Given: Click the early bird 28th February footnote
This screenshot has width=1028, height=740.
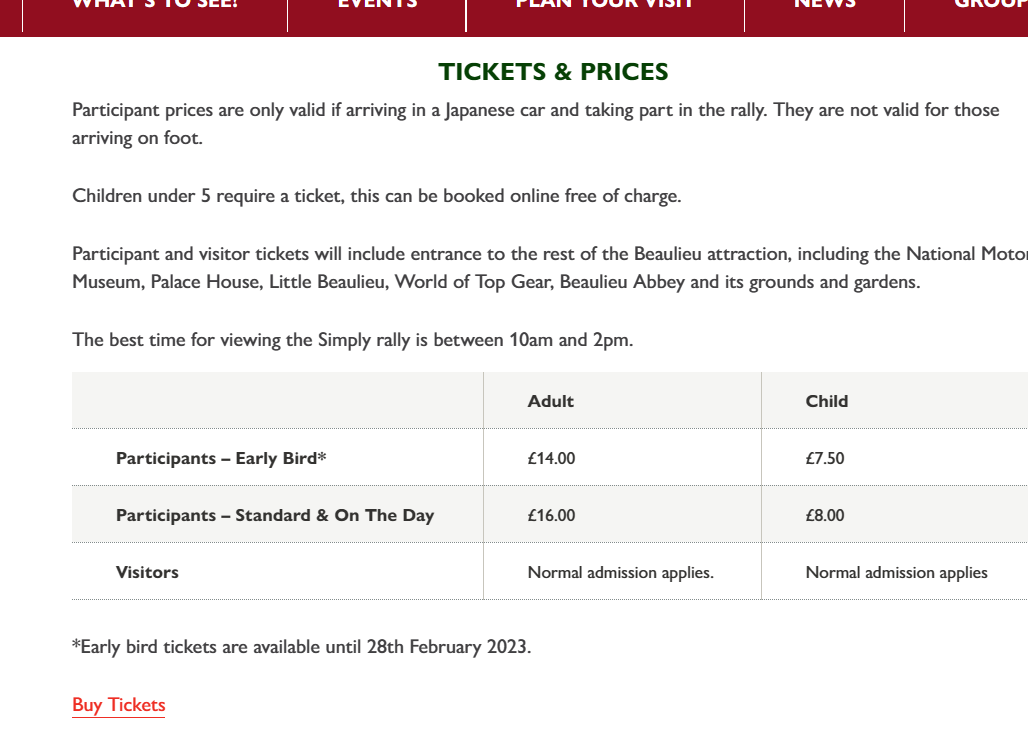Looking at the screenshot, I should coord(301,647).
